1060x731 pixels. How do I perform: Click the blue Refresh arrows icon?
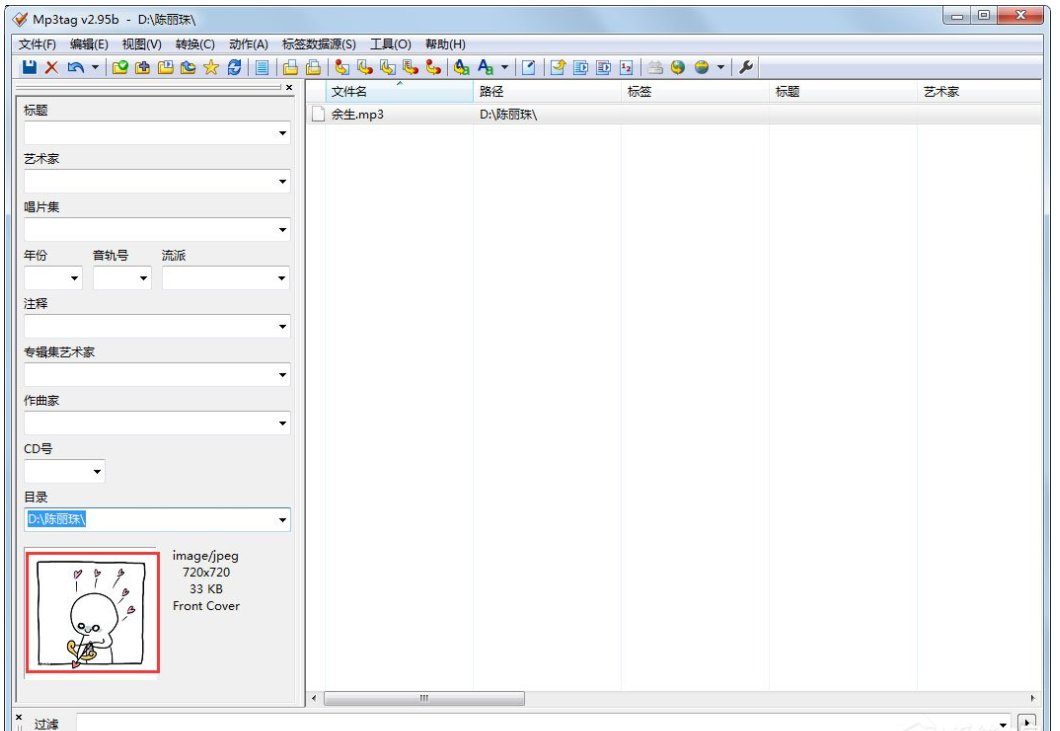coord(234,67)
